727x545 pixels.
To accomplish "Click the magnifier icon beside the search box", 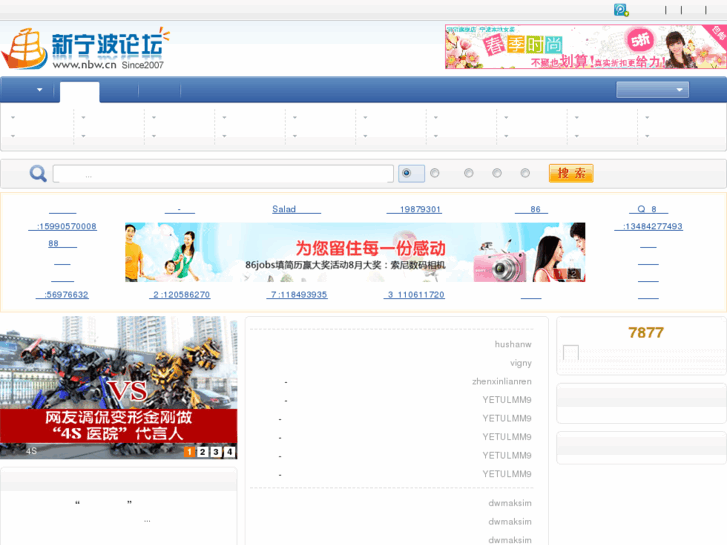I will click(38, 173).
